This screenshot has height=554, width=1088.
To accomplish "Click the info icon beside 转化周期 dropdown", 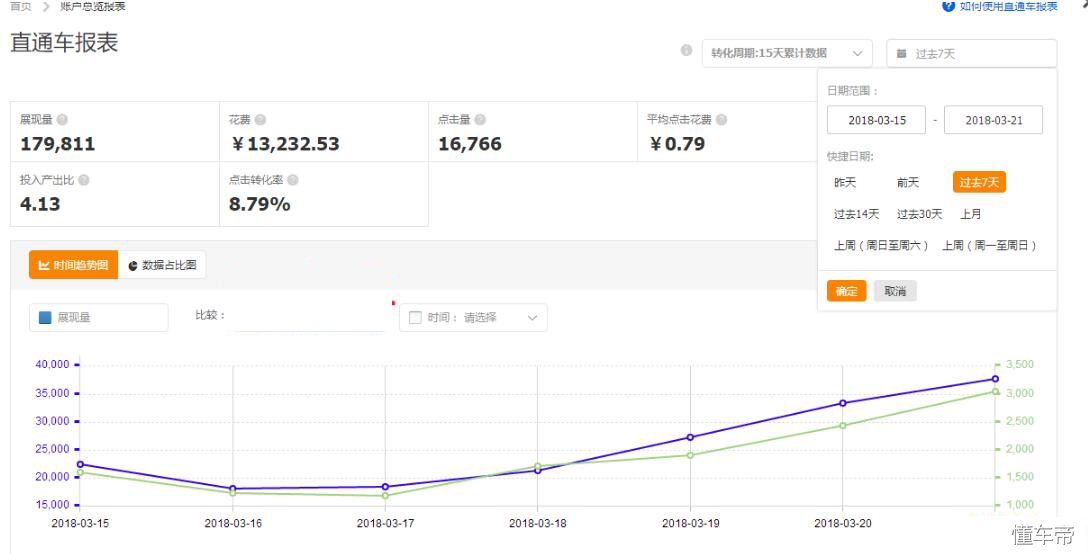I will click(x=686, y=50).
